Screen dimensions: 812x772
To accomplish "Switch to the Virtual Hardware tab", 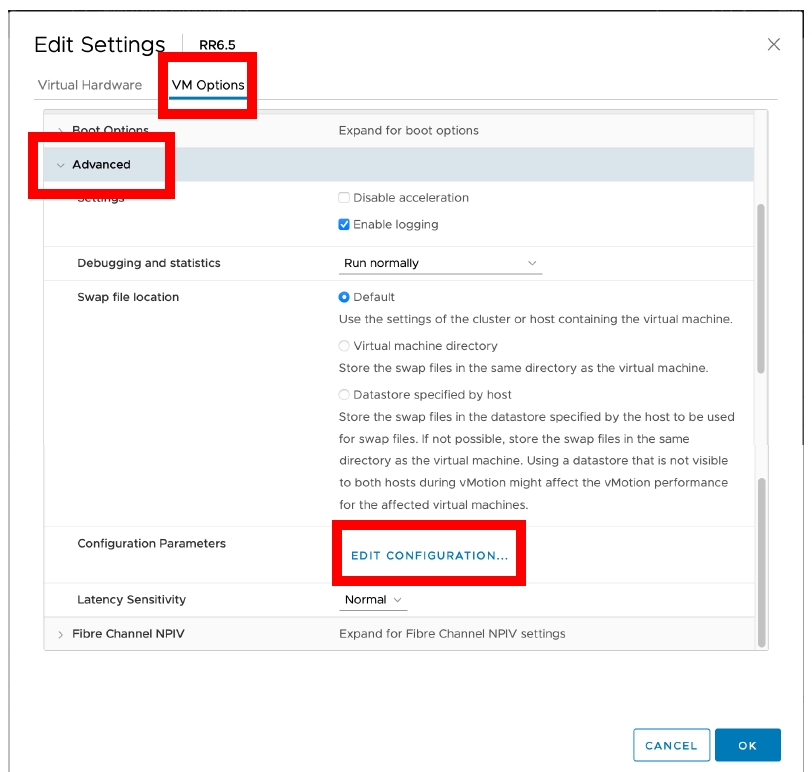I will coord(90,85).
